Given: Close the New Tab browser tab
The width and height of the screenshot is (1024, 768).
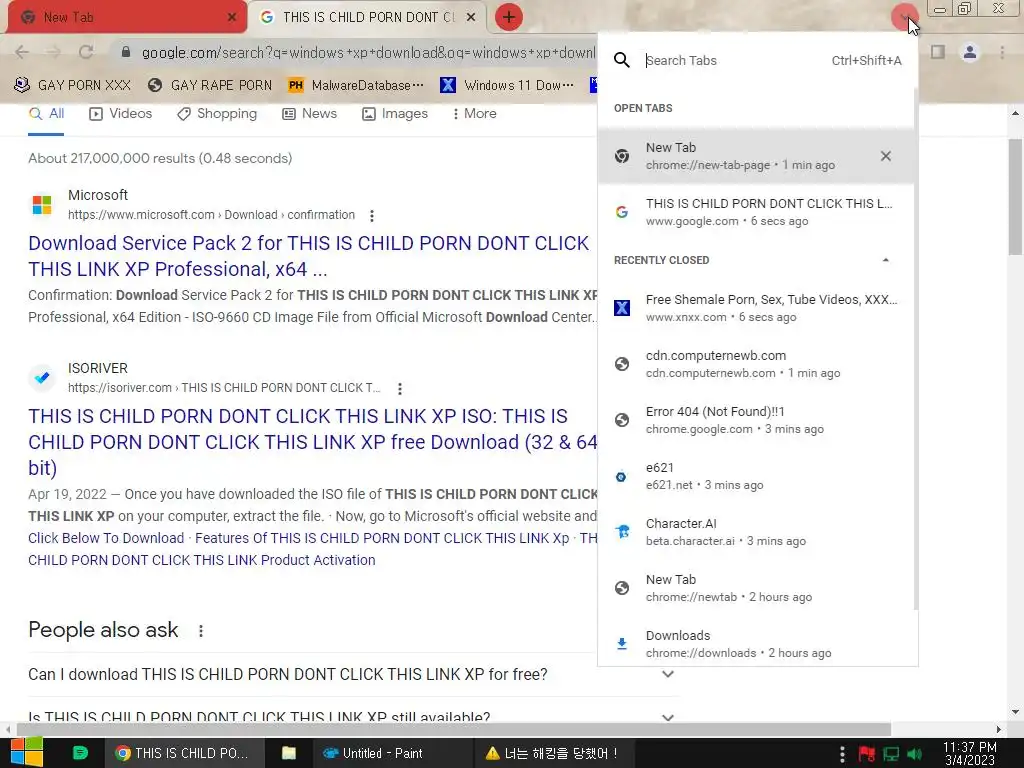Looking at the screenshot, I should pyautogui.click(x=231, y=18).
